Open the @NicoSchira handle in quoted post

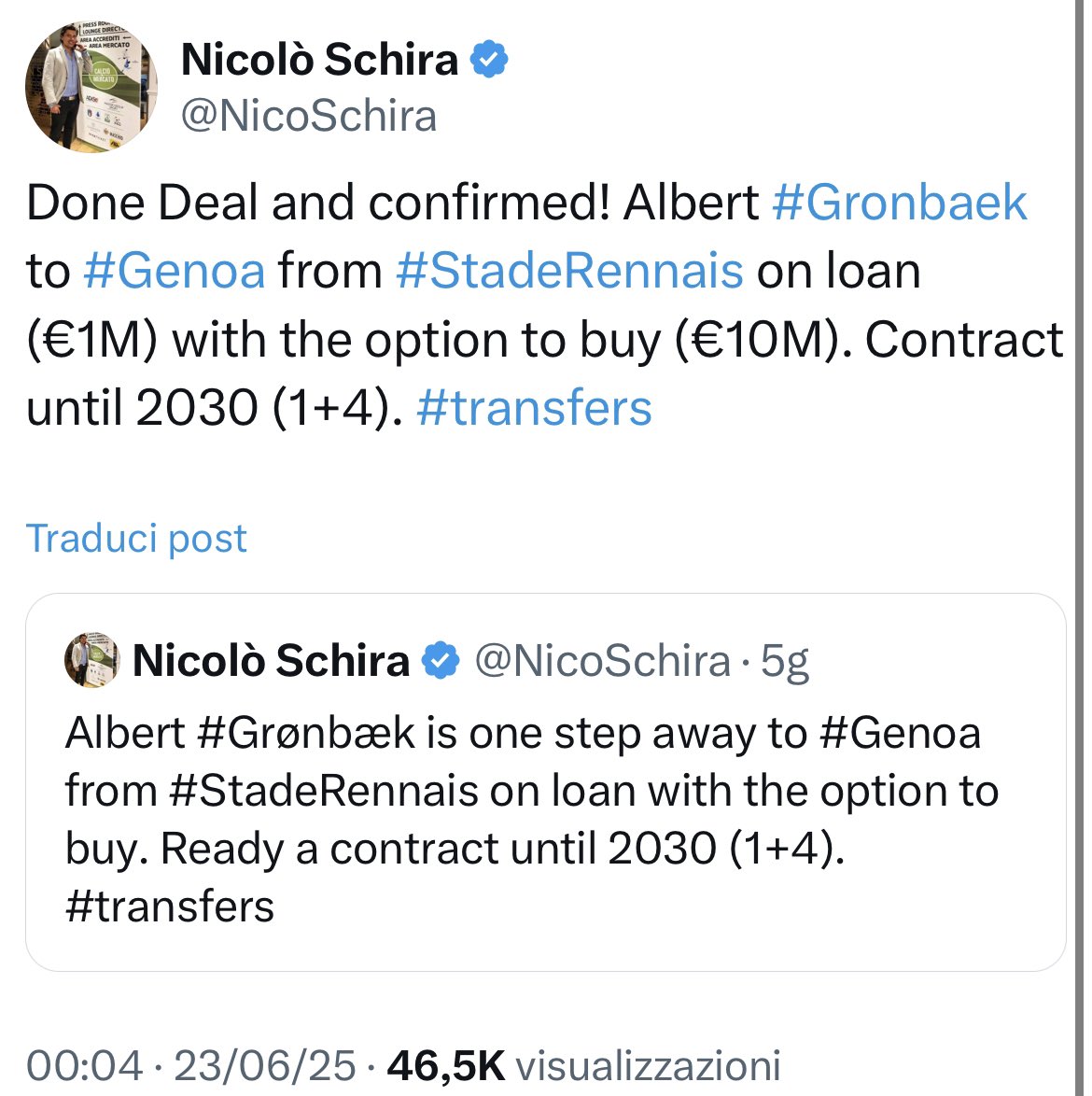(602, 661)
